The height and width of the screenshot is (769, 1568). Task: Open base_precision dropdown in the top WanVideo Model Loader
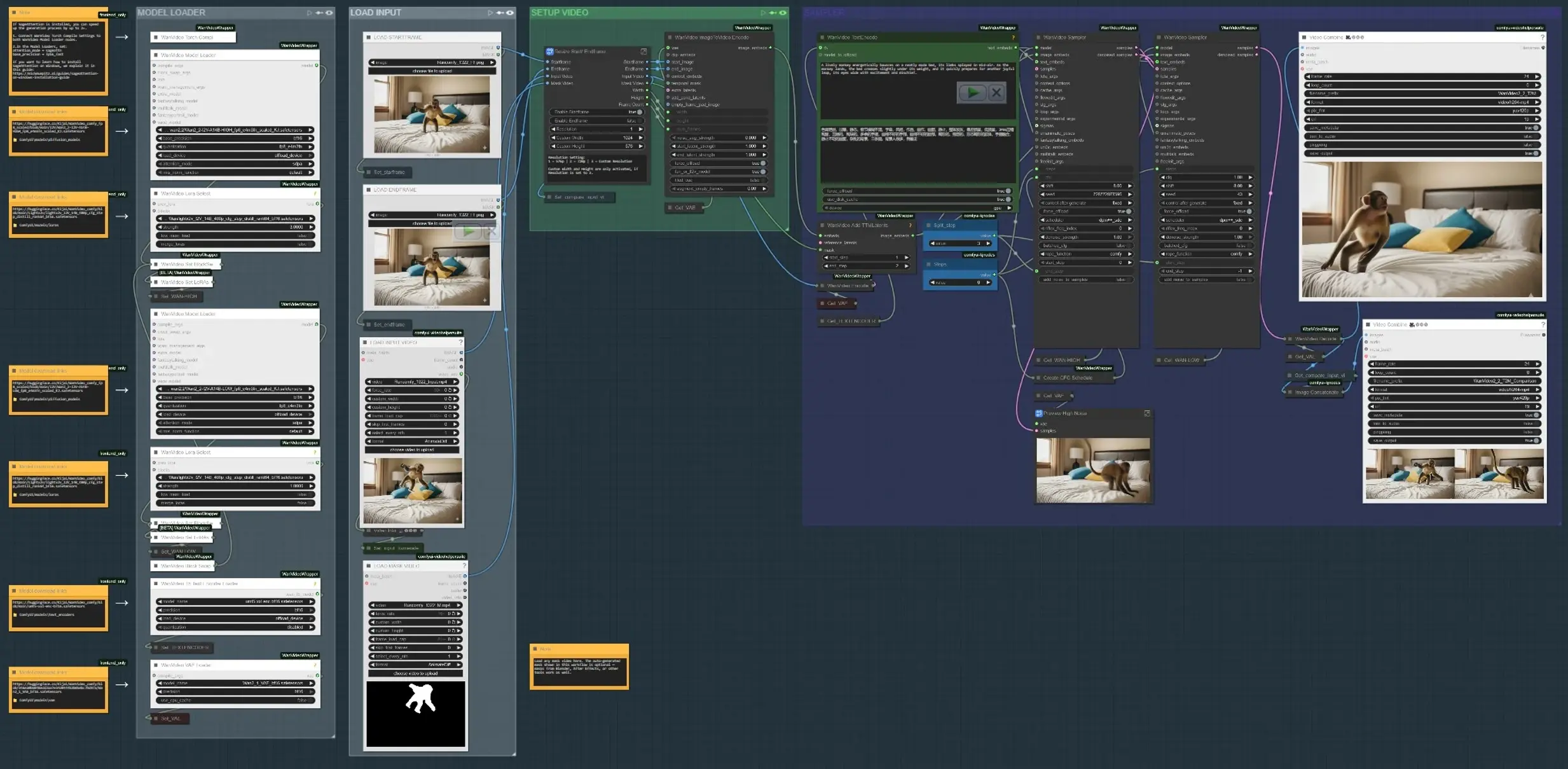coord(235,138)
